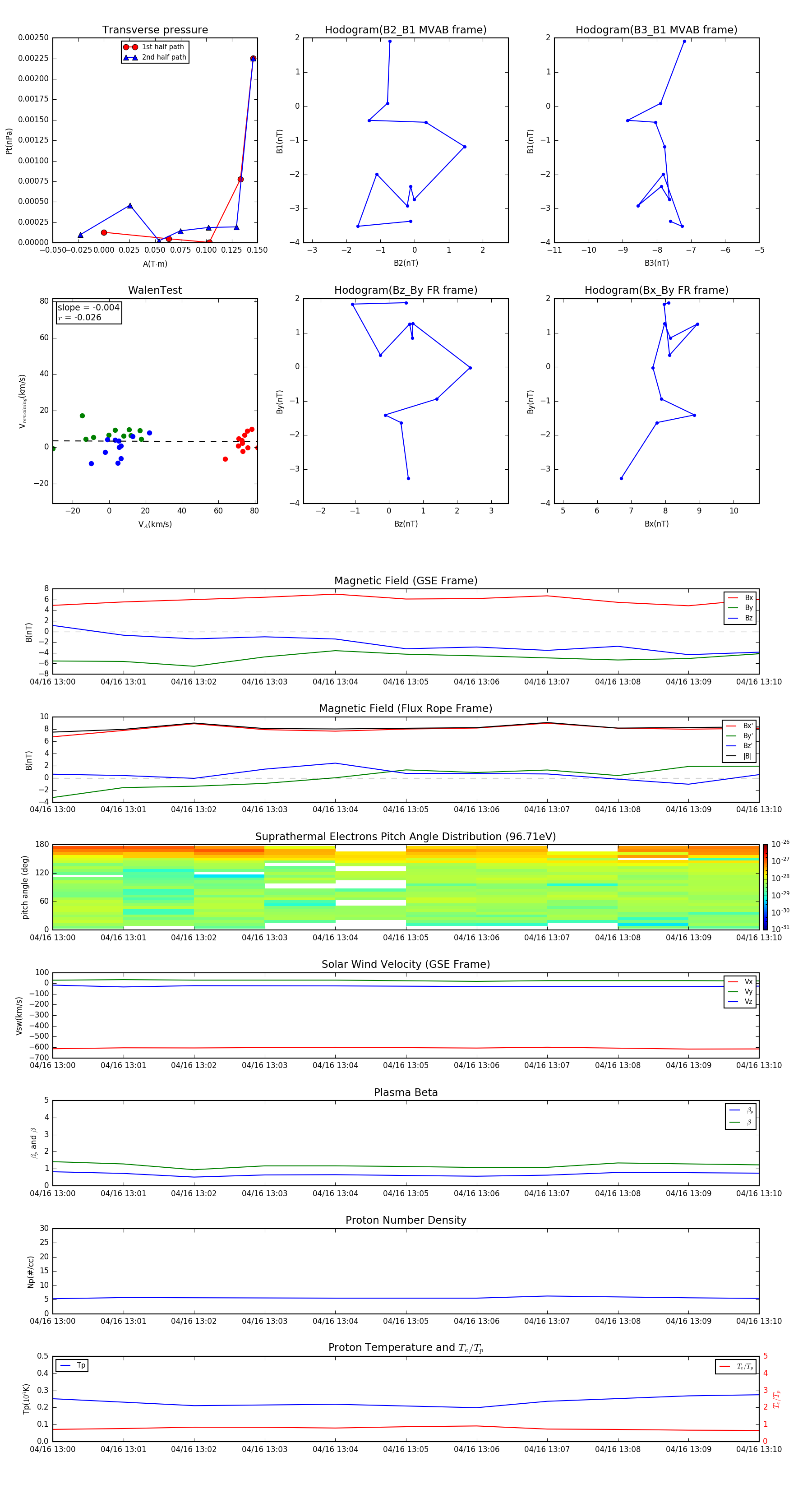Click the 'Proton Temperature and Te/Tp' title
This screenshot has width=812, height=1489.
pyautogui.click(x=406, y=1348)
